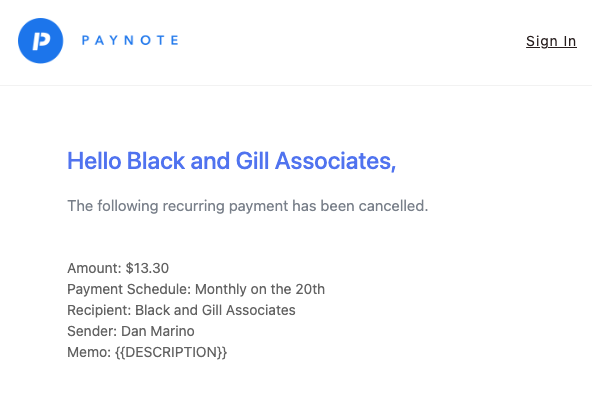Click the Sender Dan Marino line

131,331
